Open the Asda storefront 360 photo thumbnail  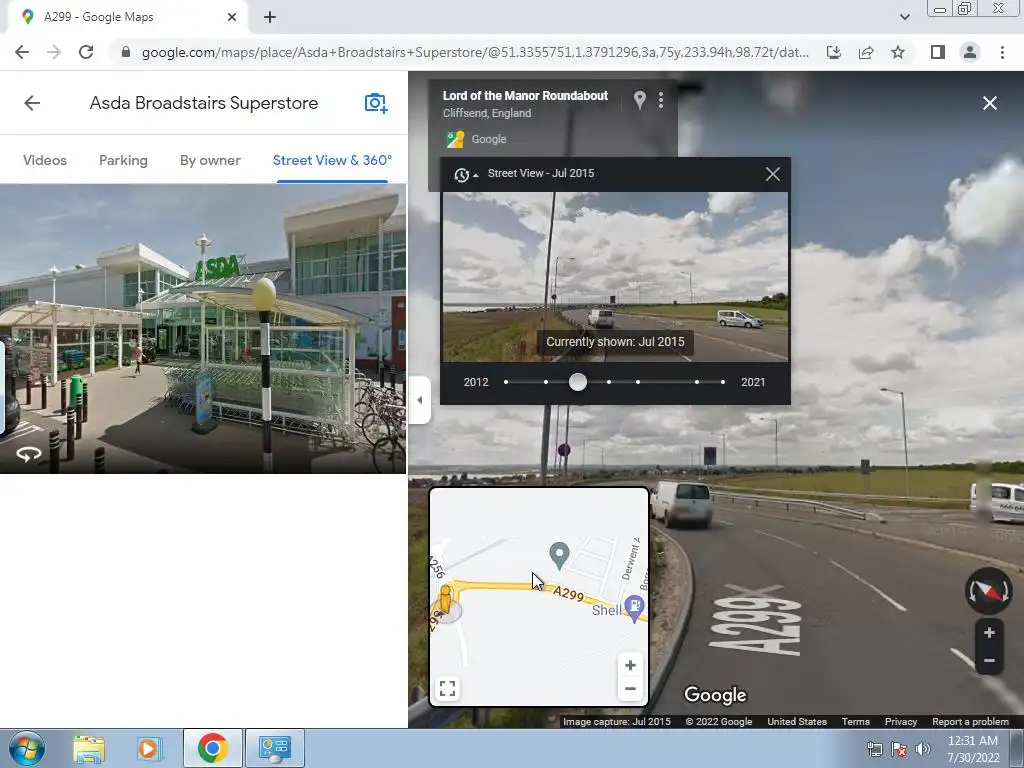(x=203, y=328)
